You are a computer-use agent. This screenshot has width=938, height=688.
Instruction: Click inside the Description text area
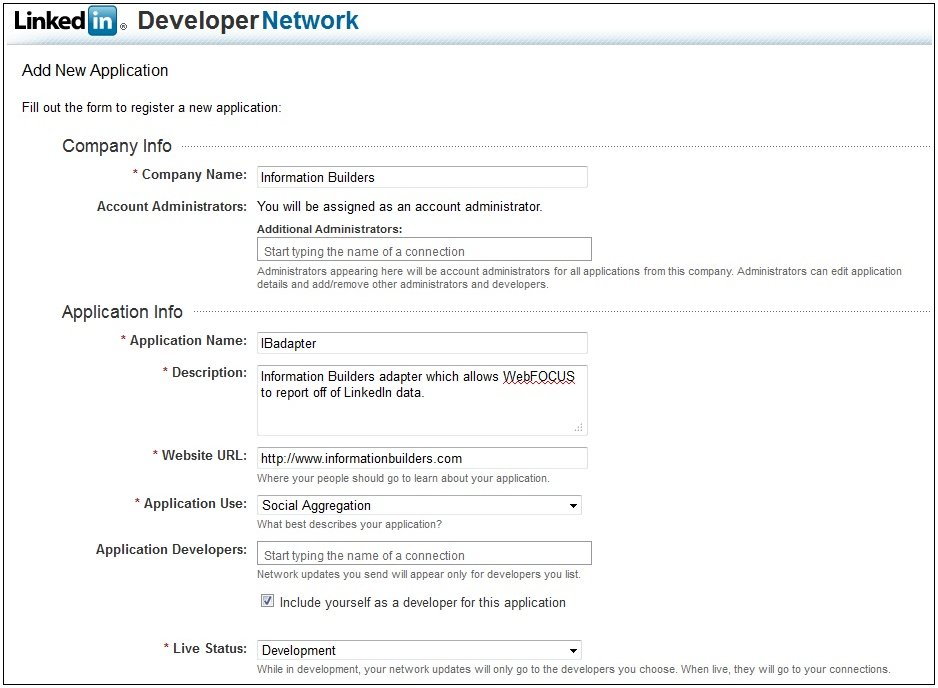coord(422,400)
